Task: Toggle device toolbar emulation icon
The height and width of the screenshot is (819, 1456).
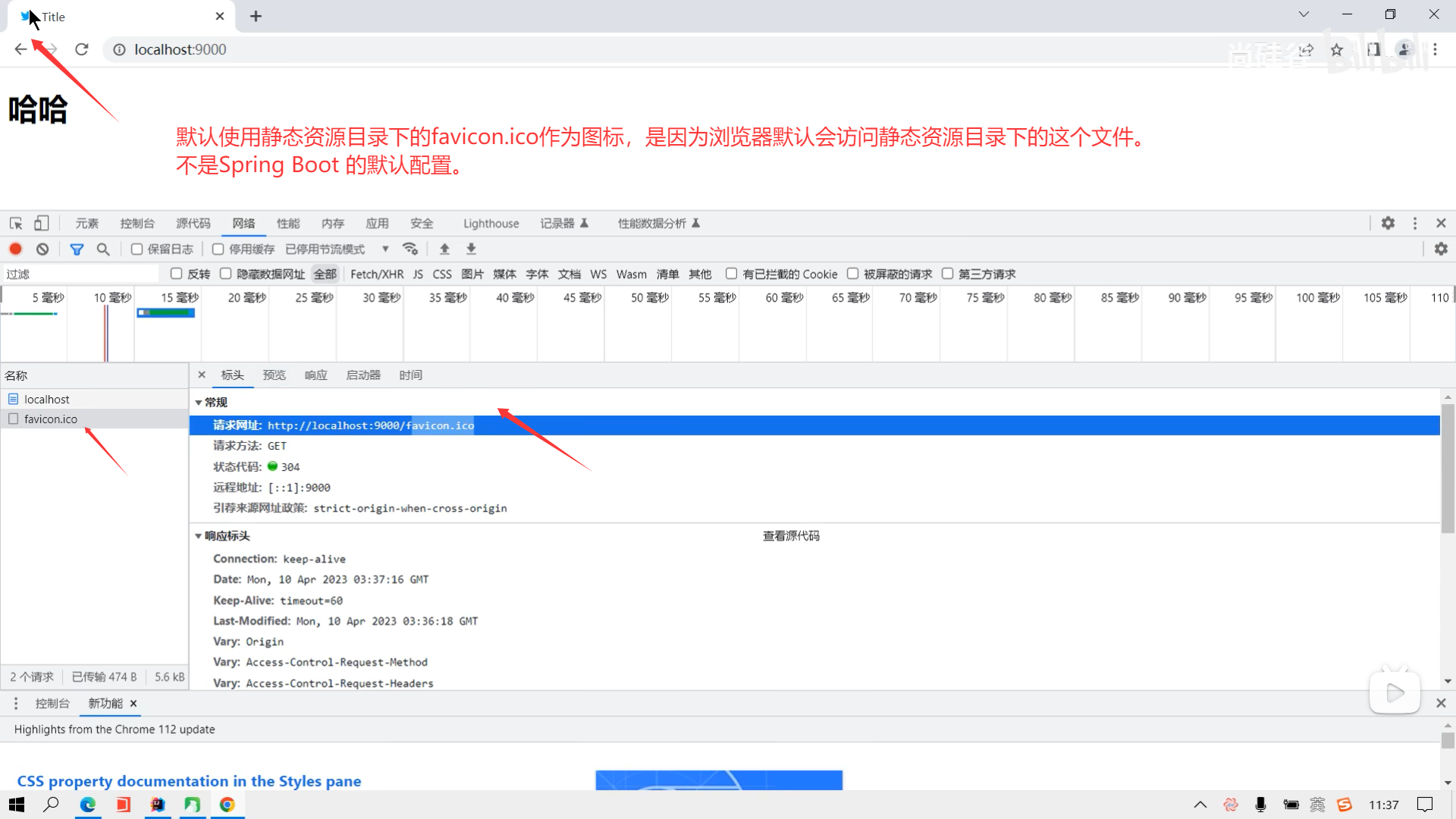Action: (42, 223)
